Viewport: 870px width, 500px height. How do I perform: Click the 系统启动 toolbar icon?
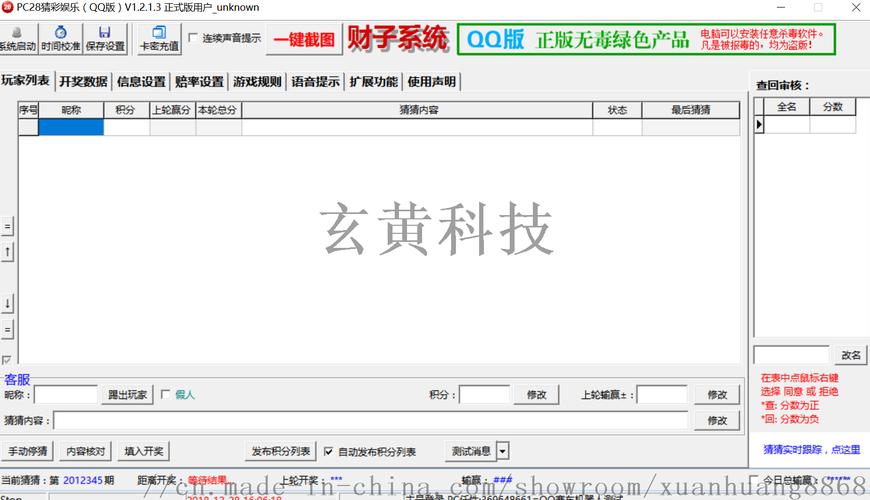coord(18,39)
